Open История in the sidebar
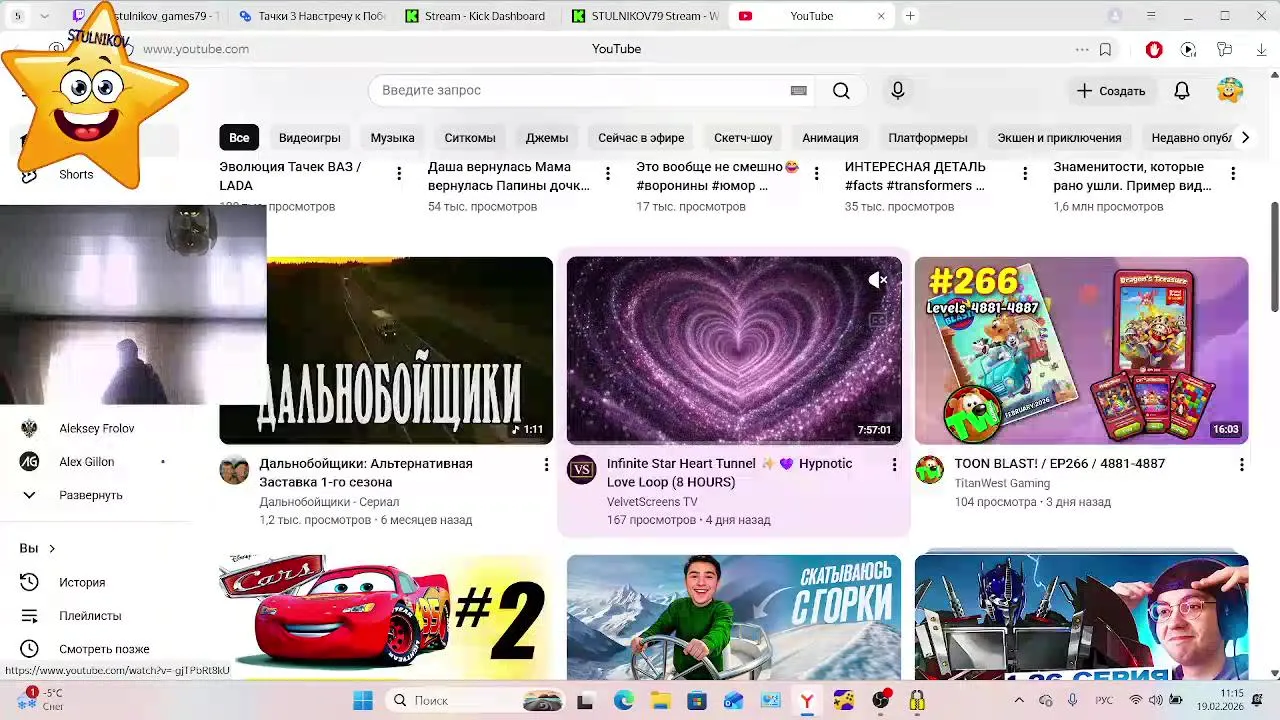 (80, 582)
